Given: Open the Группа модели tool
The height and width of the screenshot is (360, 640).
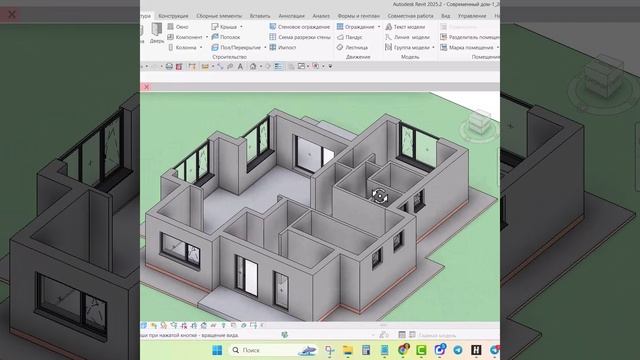Looking at the screenshot, I should click(407, 47).
